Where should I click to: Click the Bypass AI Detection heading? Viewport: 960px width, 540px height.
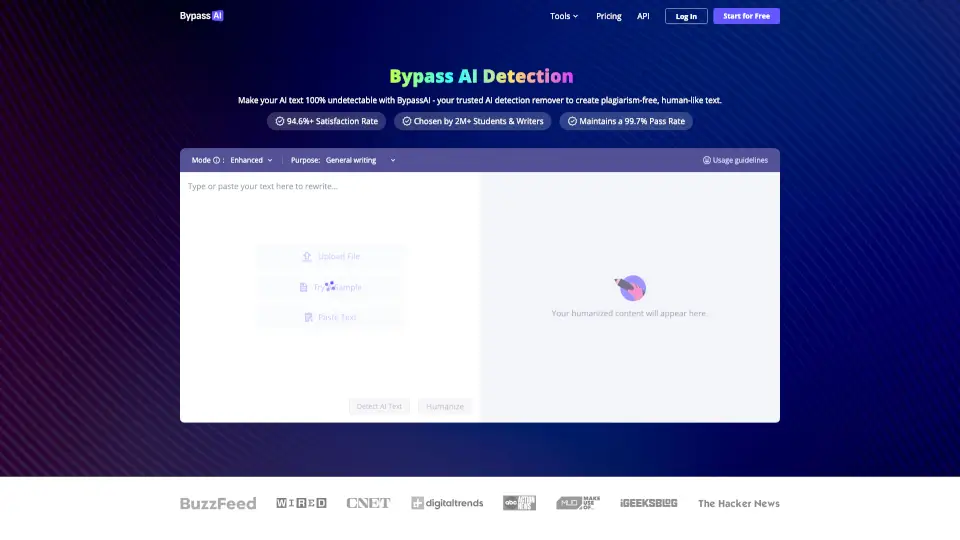click(x=481, y=76)
